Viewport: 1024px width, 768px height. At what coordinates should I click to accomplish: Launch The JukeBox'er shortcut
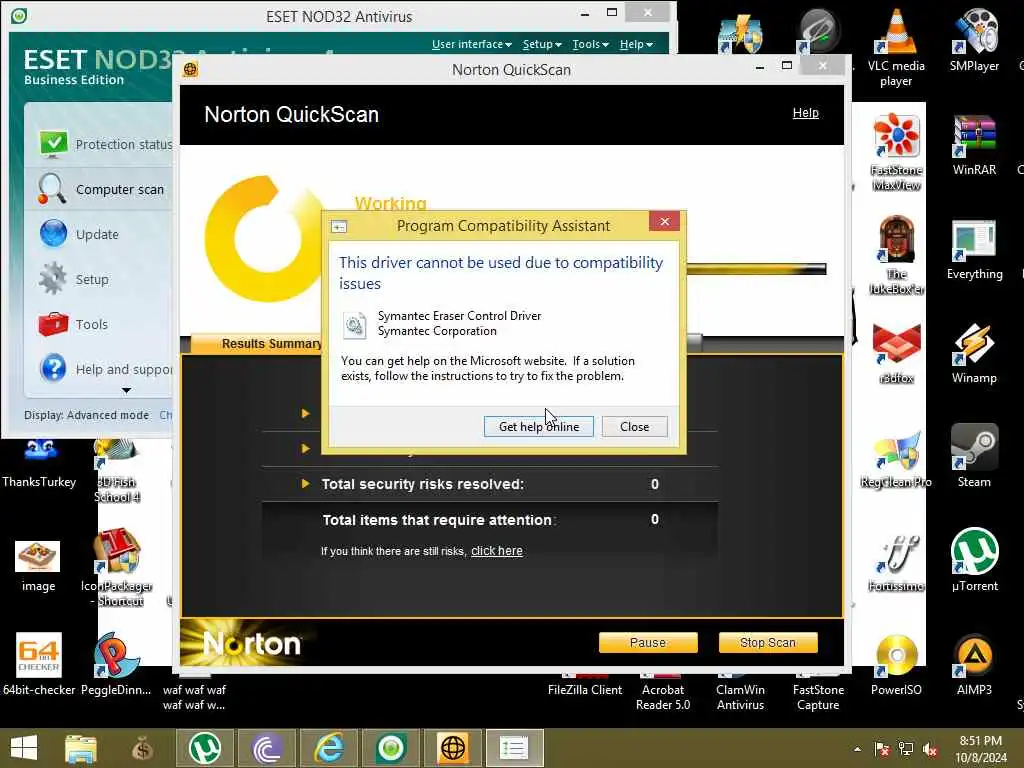coord(897,256)
